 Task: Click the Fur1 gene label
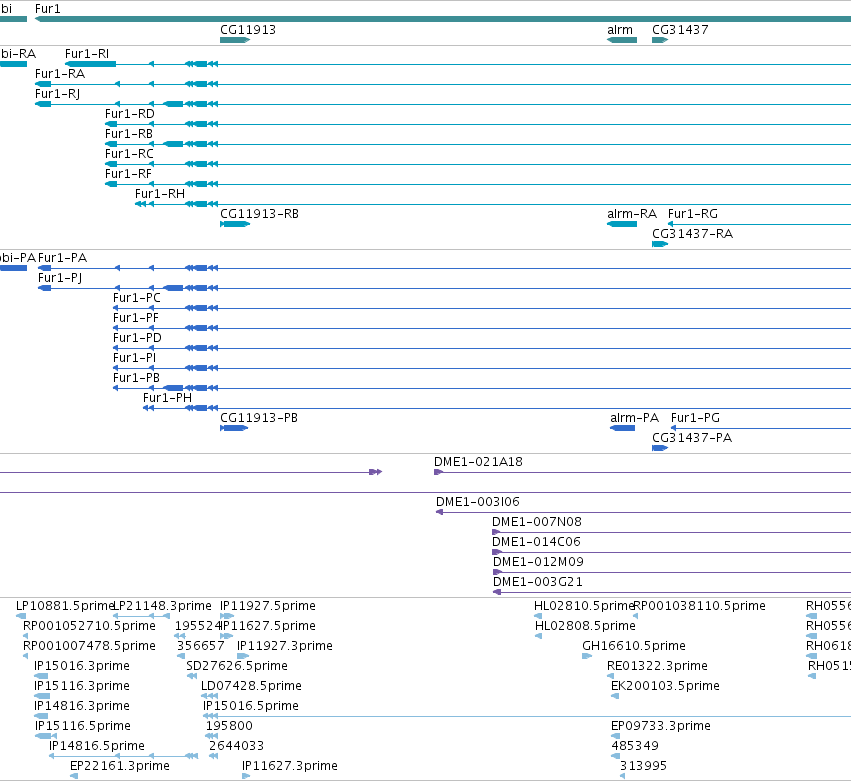[48, 9]
